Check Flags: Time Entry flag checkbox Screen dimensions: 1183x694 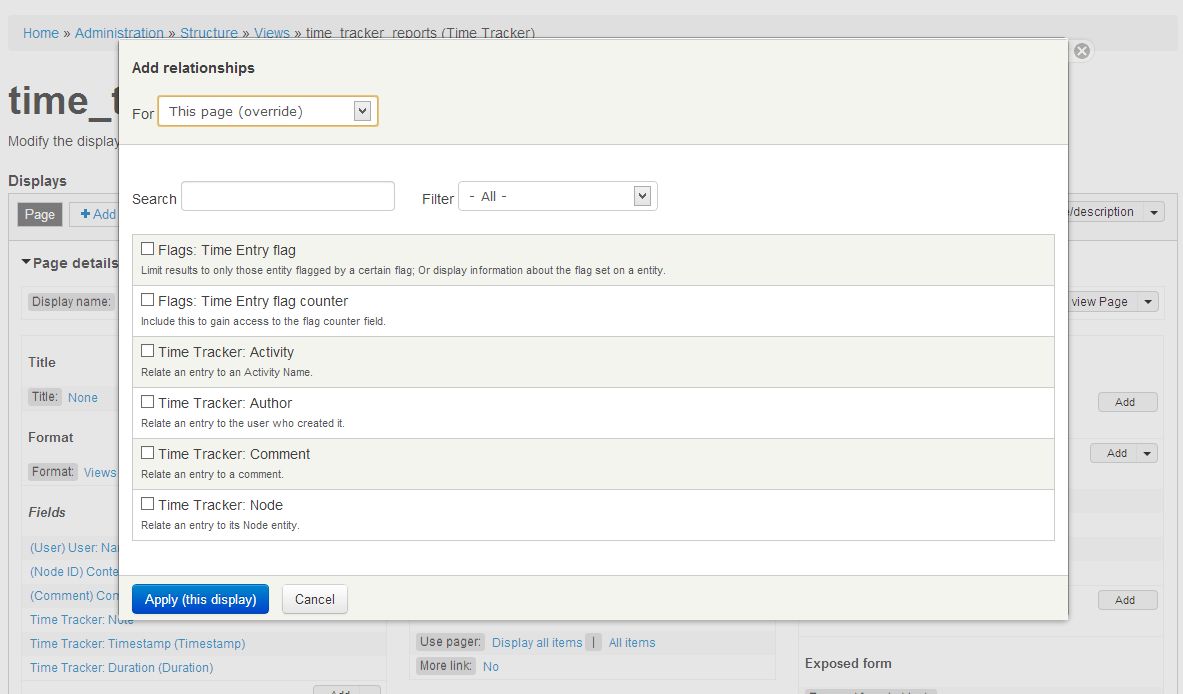pyautogui.click(x=148, y=249)
